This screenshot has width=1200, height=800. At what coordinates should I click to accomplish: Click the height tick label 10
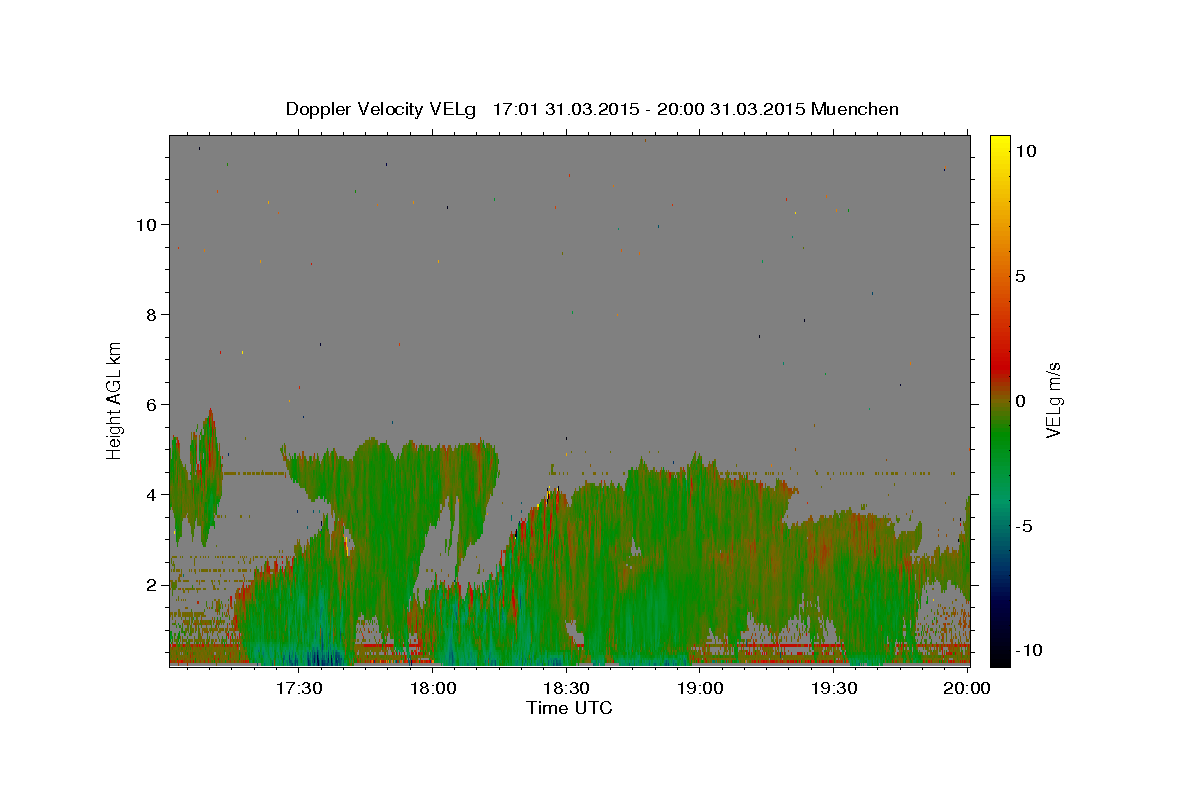(145, 224)
